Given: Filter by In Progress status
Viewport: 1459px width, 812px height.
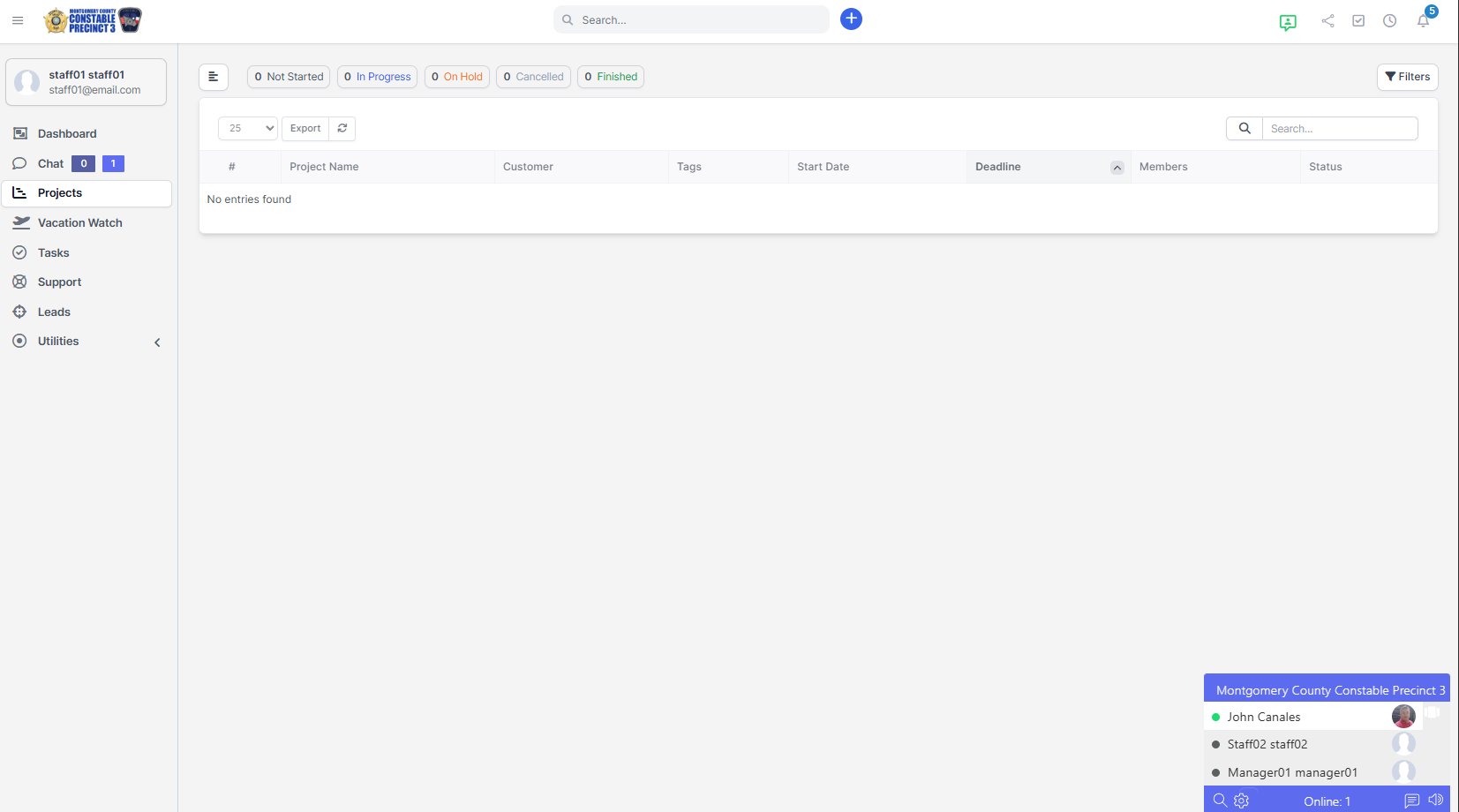Looking at the screenshot, I should tap(377, 77).
